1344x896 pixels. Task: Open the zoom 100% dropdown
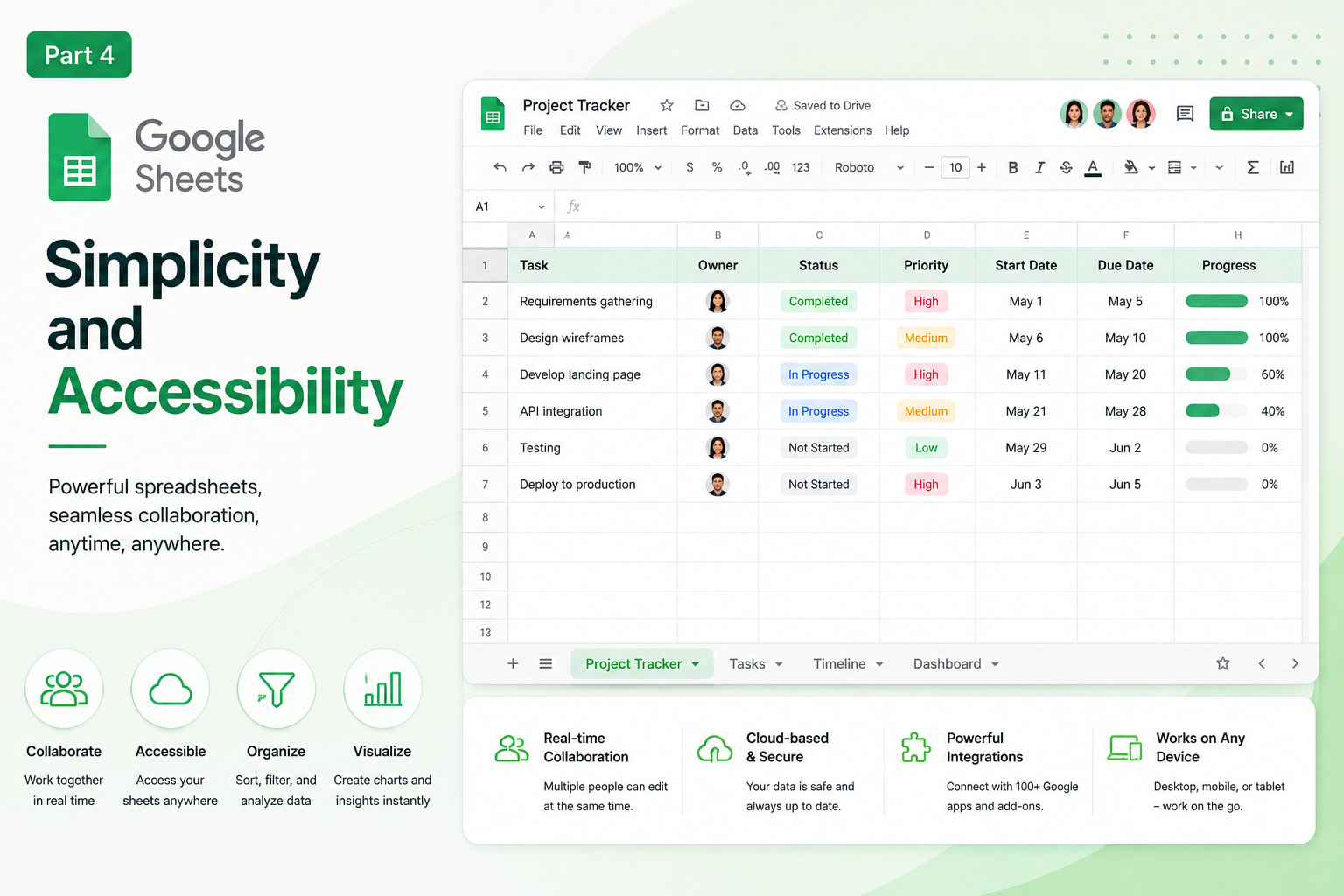(x=637, y=167)
